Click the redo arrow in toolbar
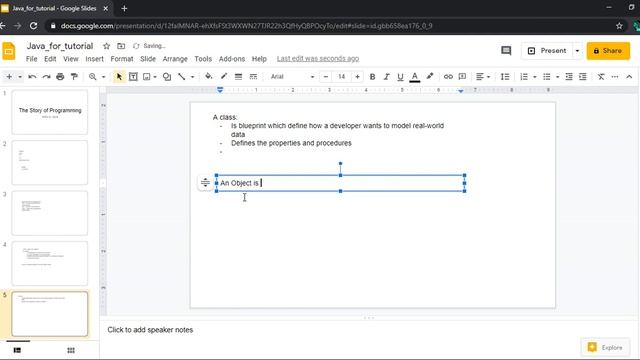 tap(46, 77)
